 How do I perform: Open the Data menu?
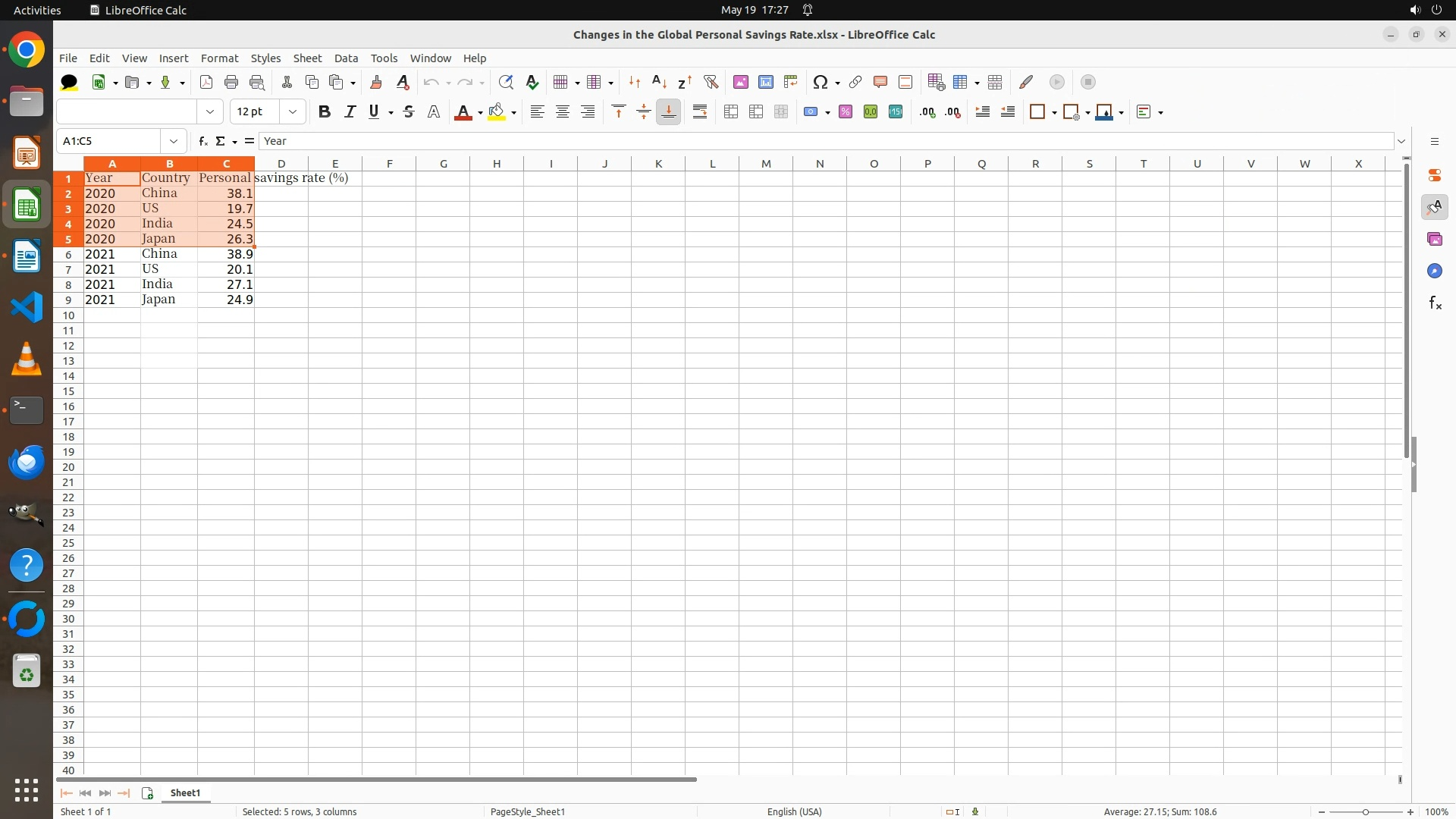coord(346,58)
